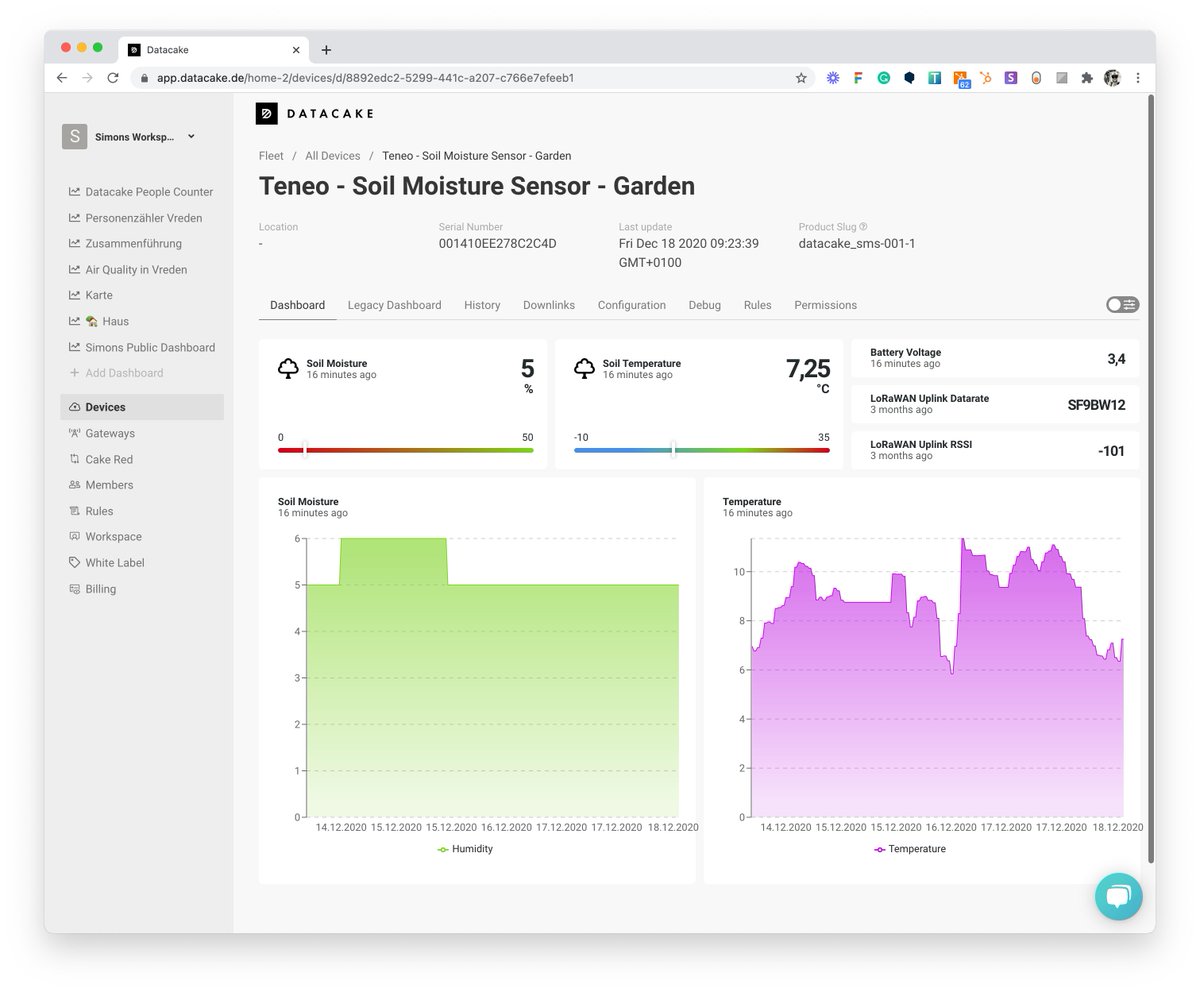The image size is (1200, 992).
Task: Expand the Simons Workspace dropdown chevron
Action: pos(191,137)
